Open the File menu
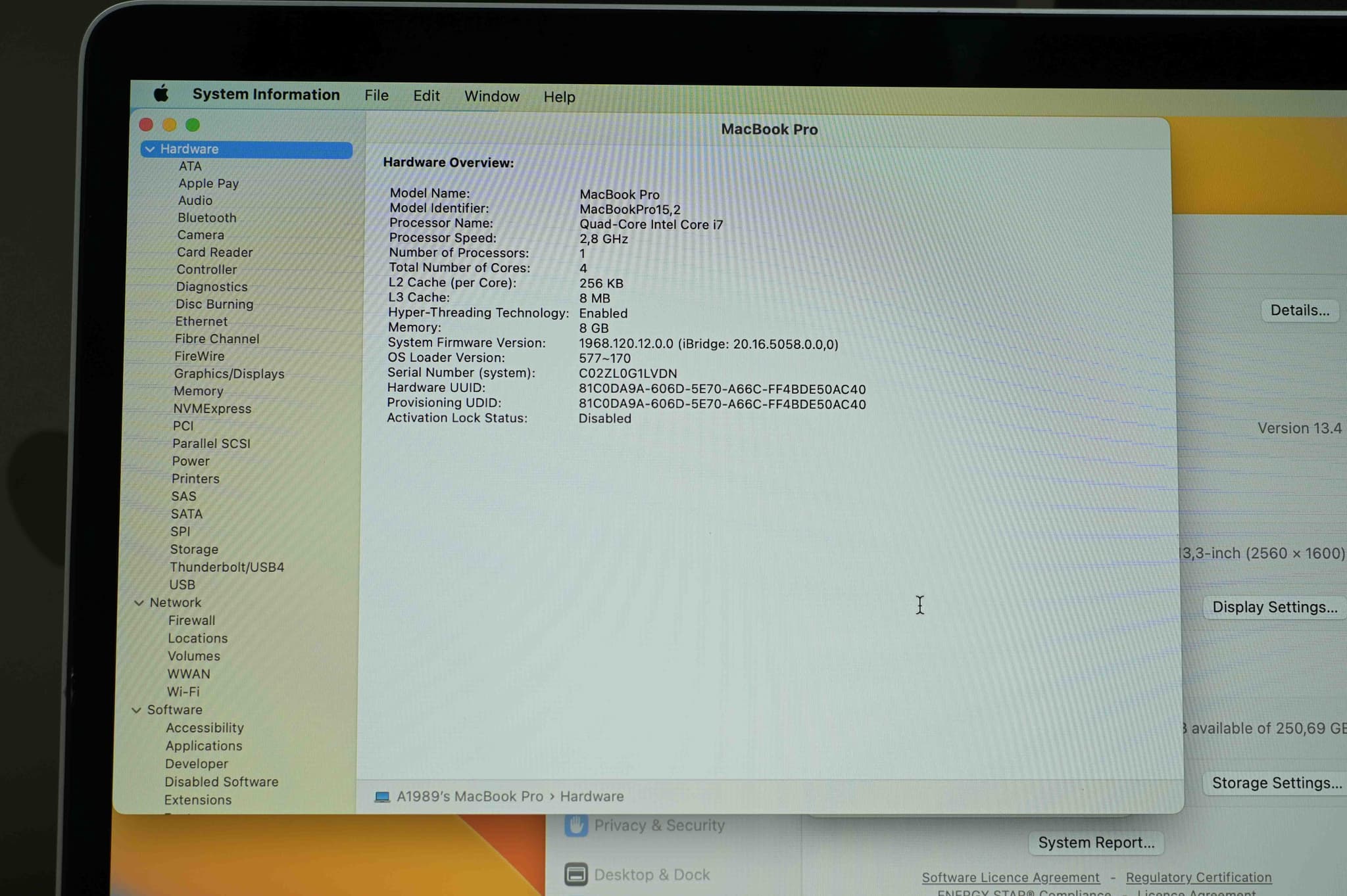Image resolution: width=1347 pixels, height=896 pixels. coord(376,96)
